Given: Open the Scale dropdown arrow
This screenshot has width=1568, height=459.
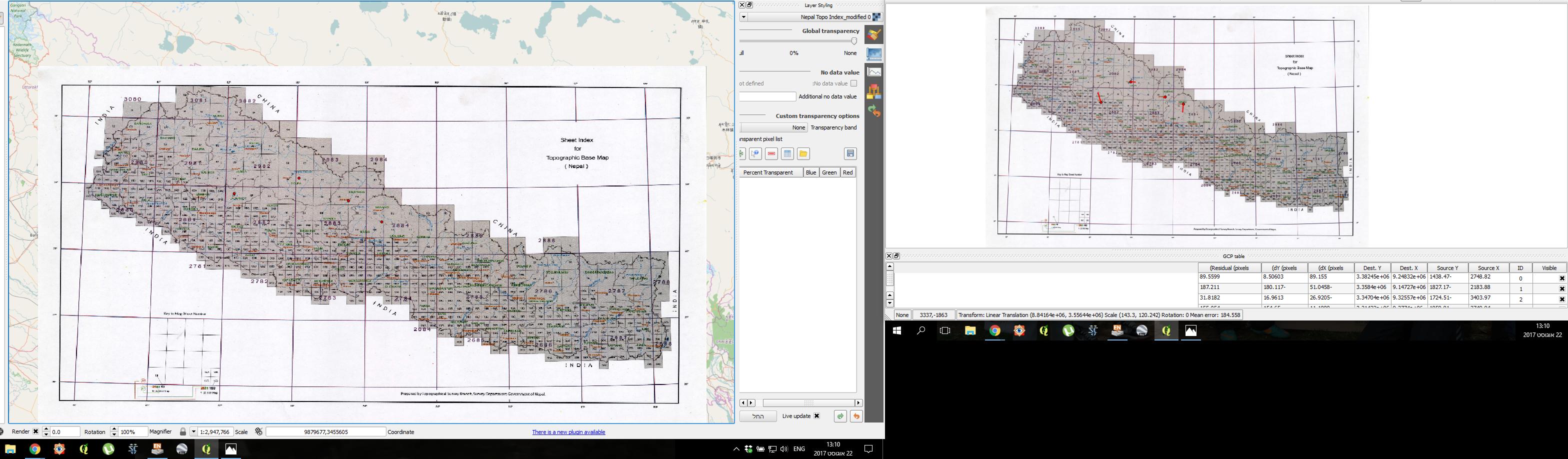Looking at the screenshot, I should pyautogui.click(x=193, y=431).
